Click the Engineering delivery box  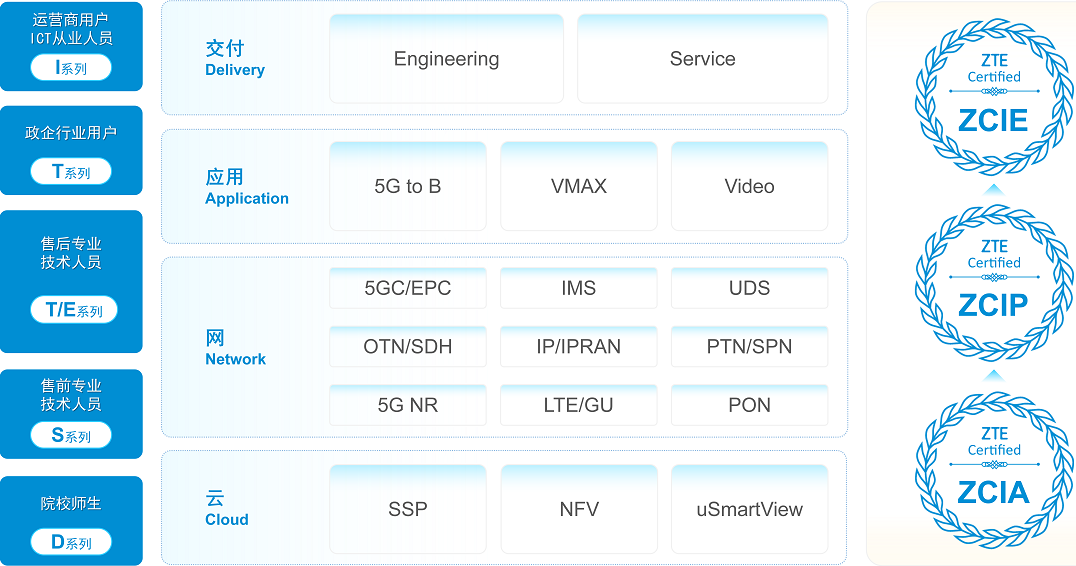[446, 59]
